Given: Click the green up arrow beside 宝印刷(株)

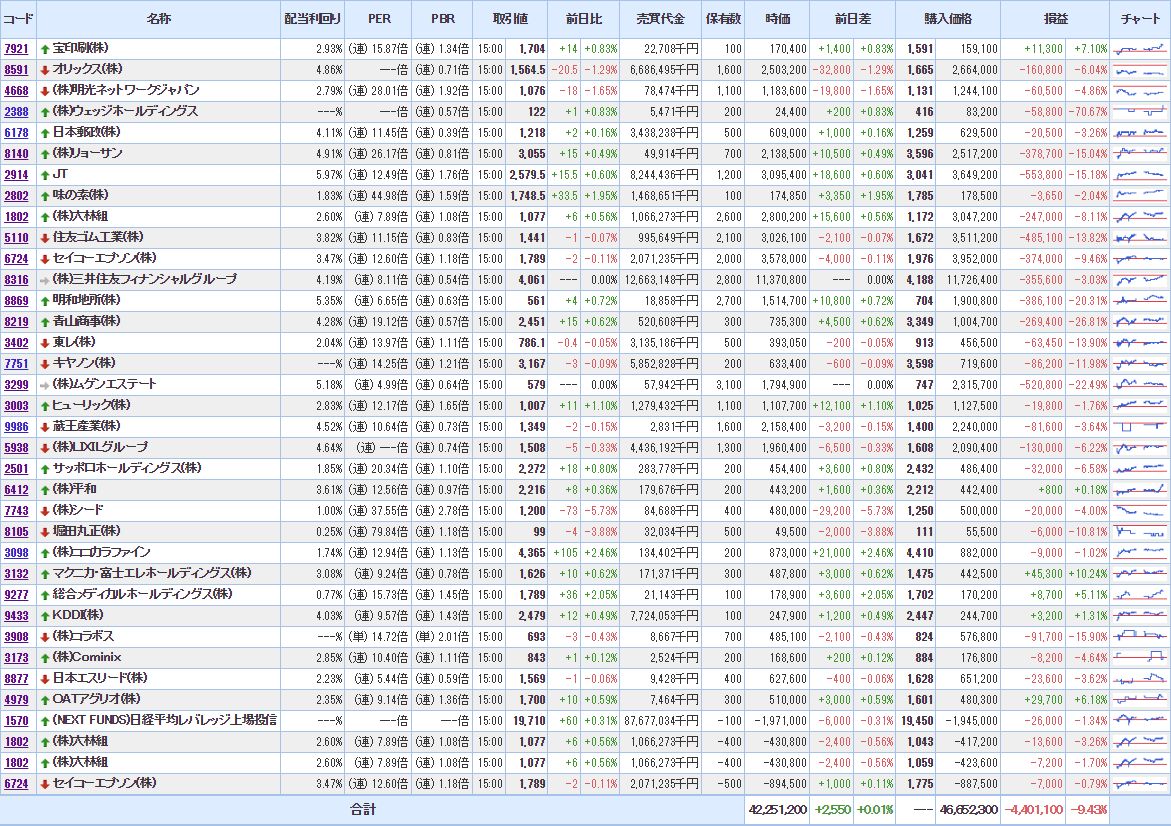Looking at the screenshot, I should 45,49.
